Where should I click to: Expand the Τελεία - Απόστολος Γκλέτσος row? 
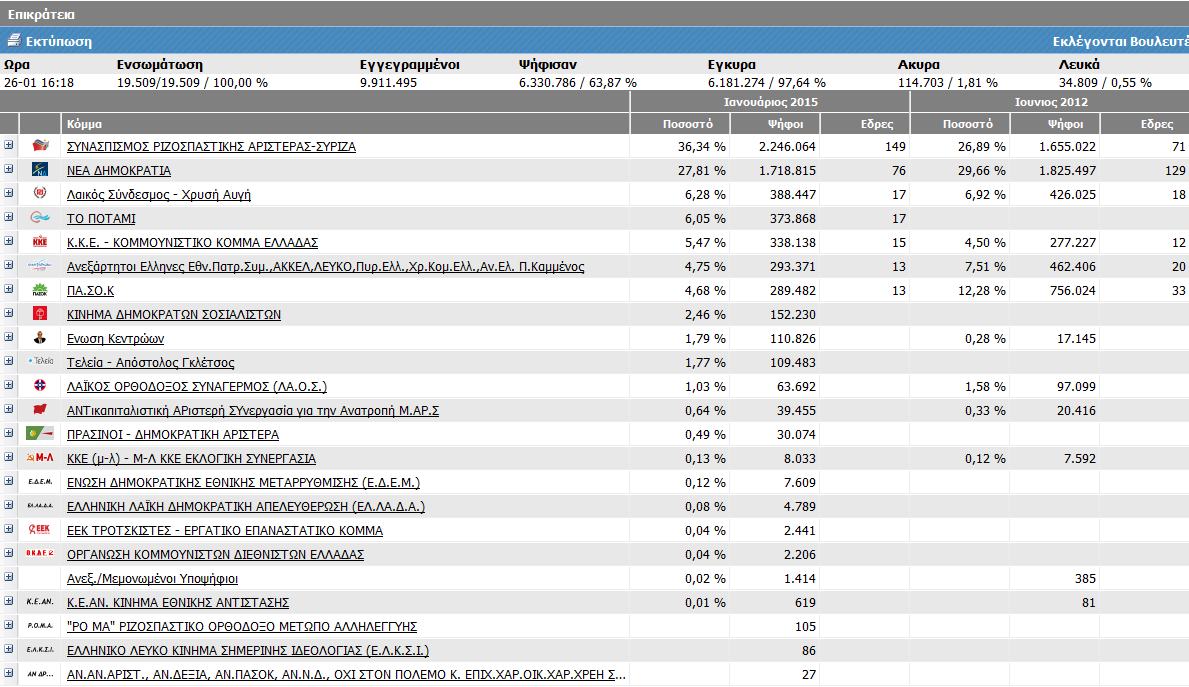coord(8,361)
